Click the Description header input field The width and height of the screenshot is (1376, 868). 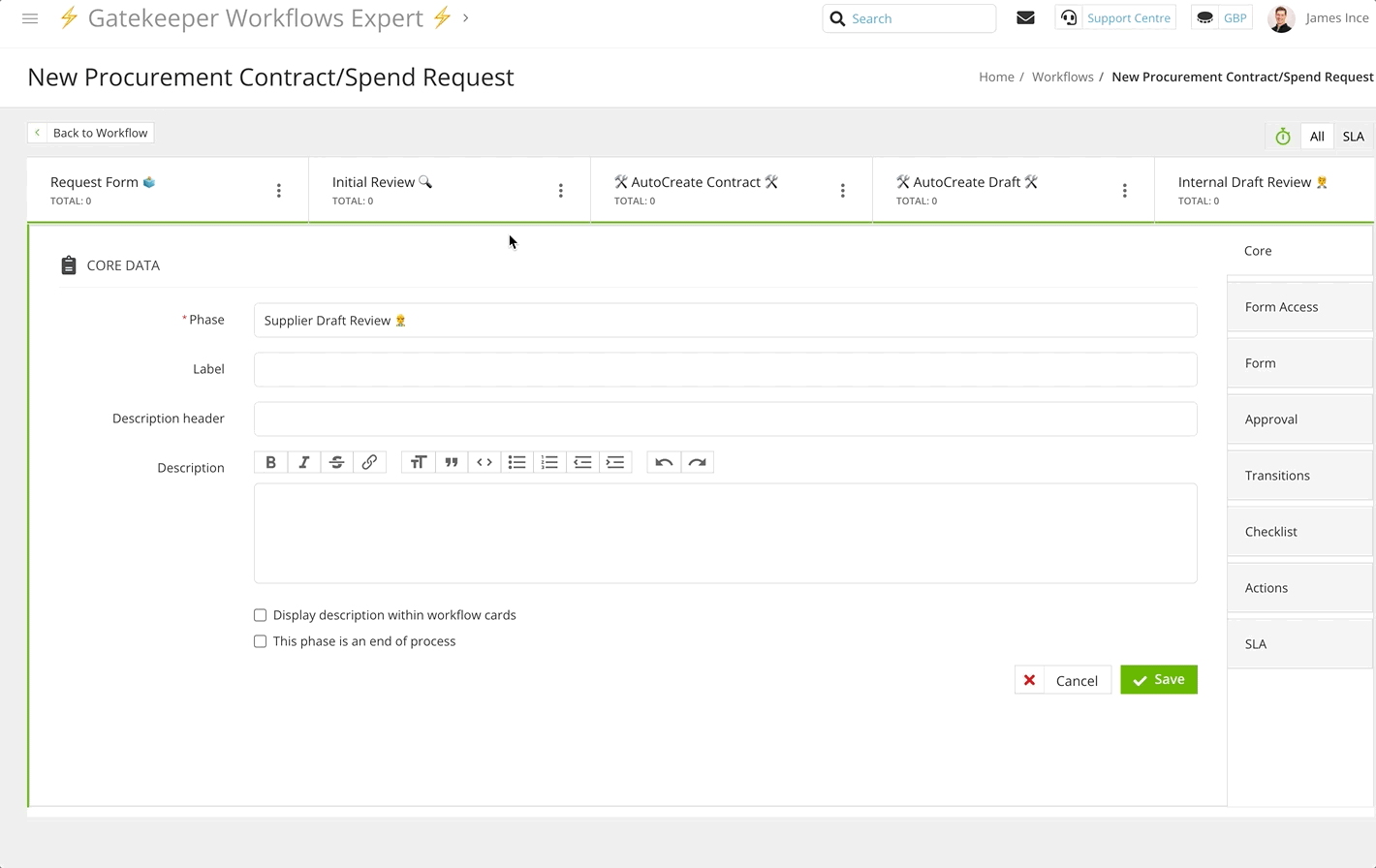click(x=725, y=418)
